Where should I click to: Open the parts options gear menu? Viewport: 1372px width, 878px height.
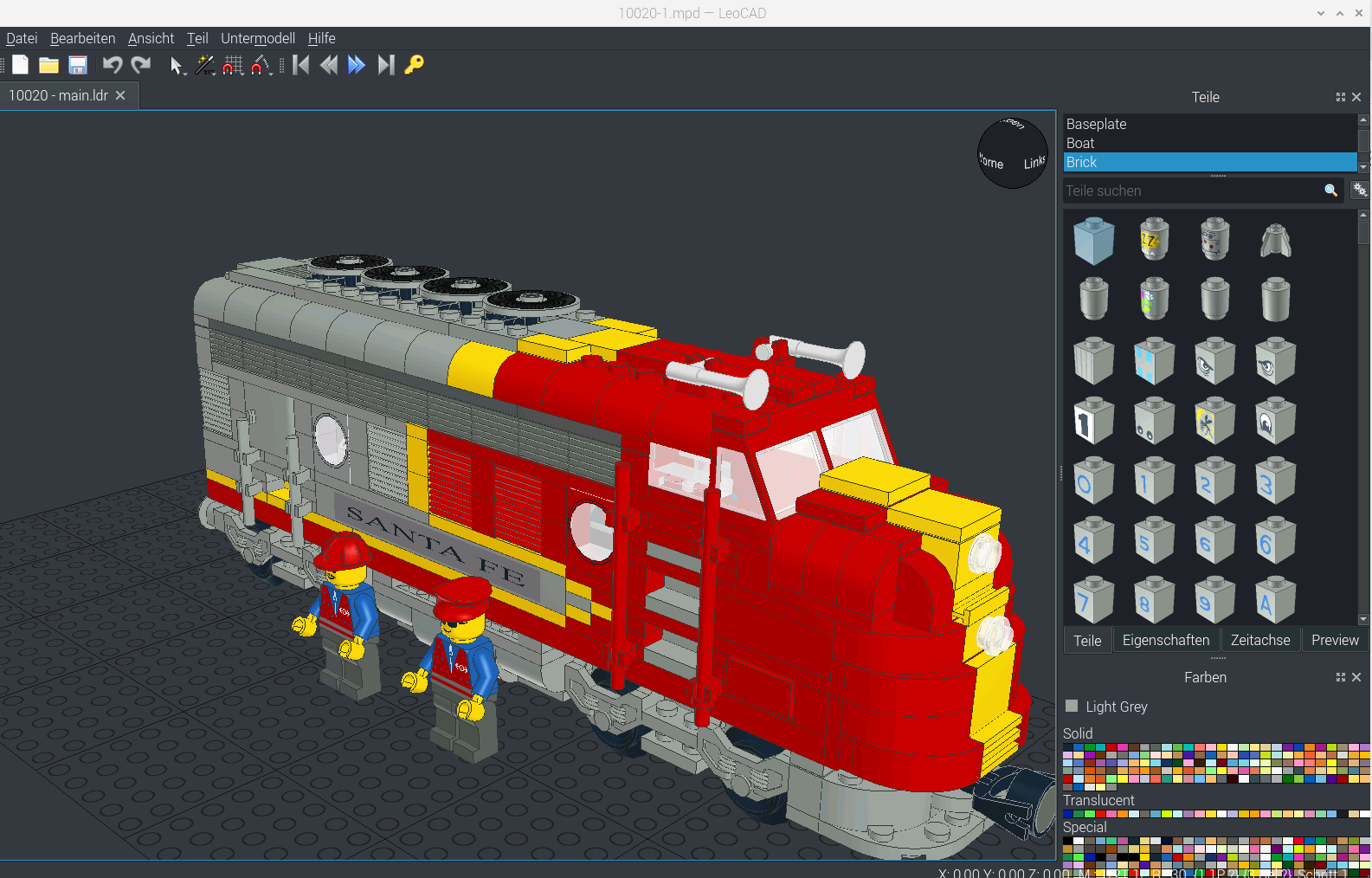[x=1360, y=190]
